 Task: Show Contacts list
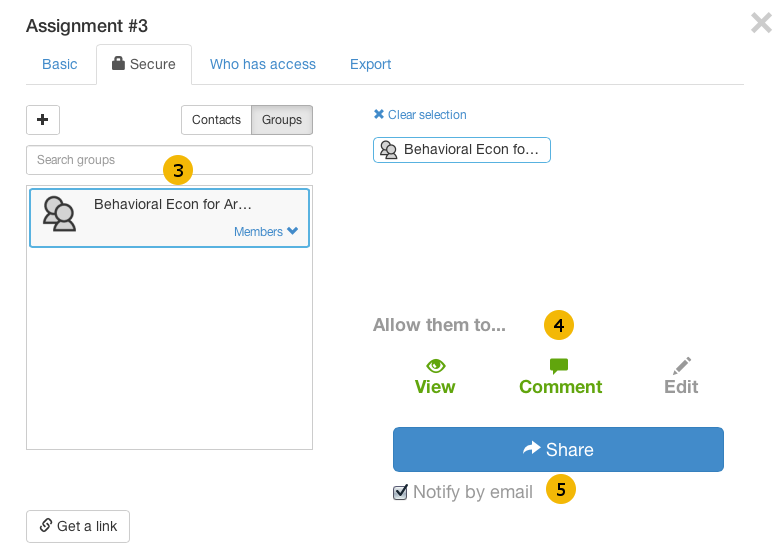(216, 120)
